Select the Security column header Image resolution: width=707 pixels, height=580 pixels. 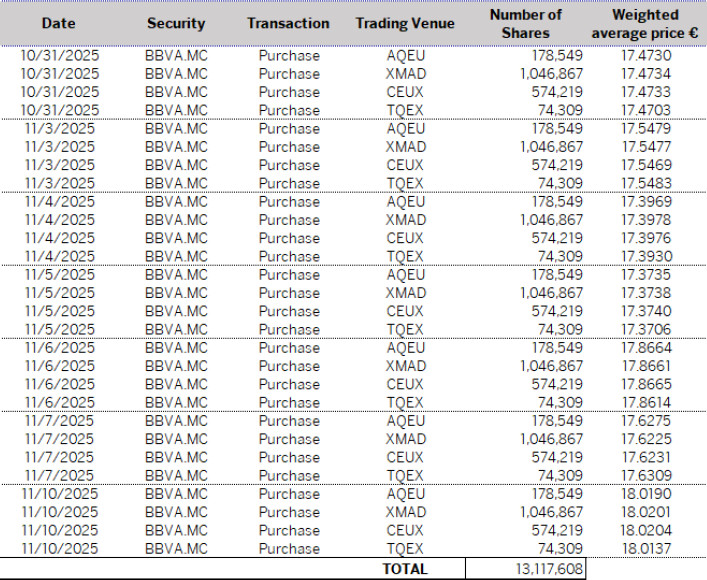175,23
